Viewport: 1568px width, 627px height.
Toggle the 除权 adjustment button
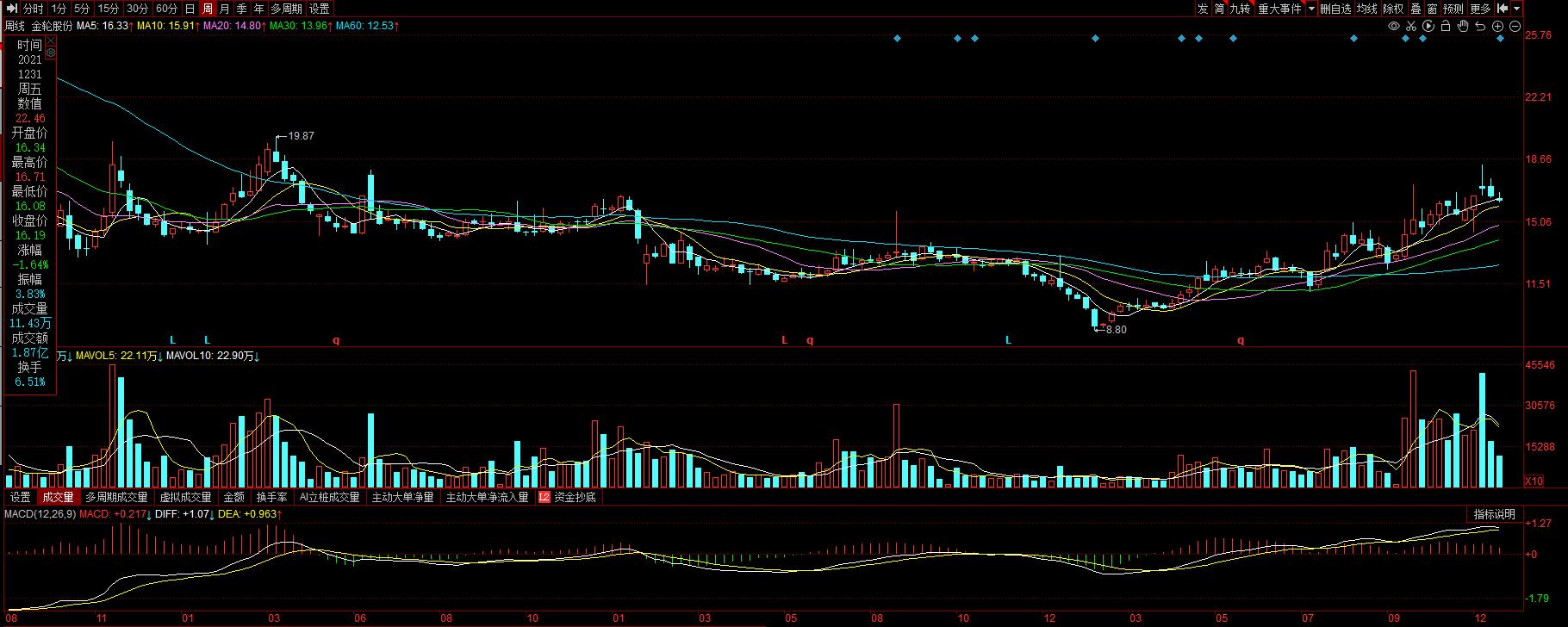[1393, 9]
